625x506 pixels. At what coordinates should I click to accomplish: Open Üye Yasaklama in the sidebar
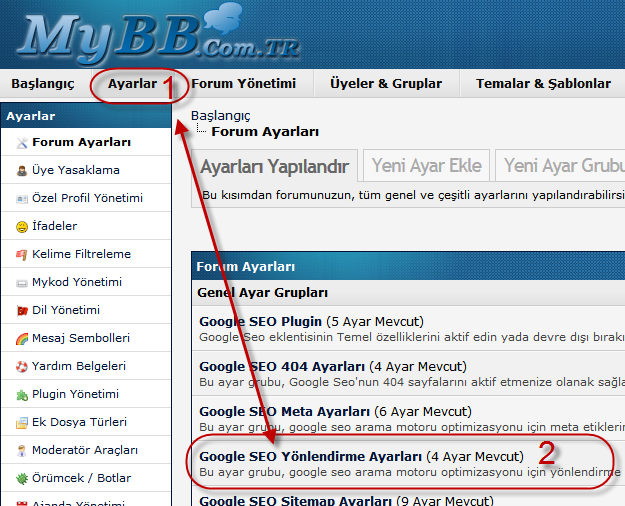click(x=76, y=170)
